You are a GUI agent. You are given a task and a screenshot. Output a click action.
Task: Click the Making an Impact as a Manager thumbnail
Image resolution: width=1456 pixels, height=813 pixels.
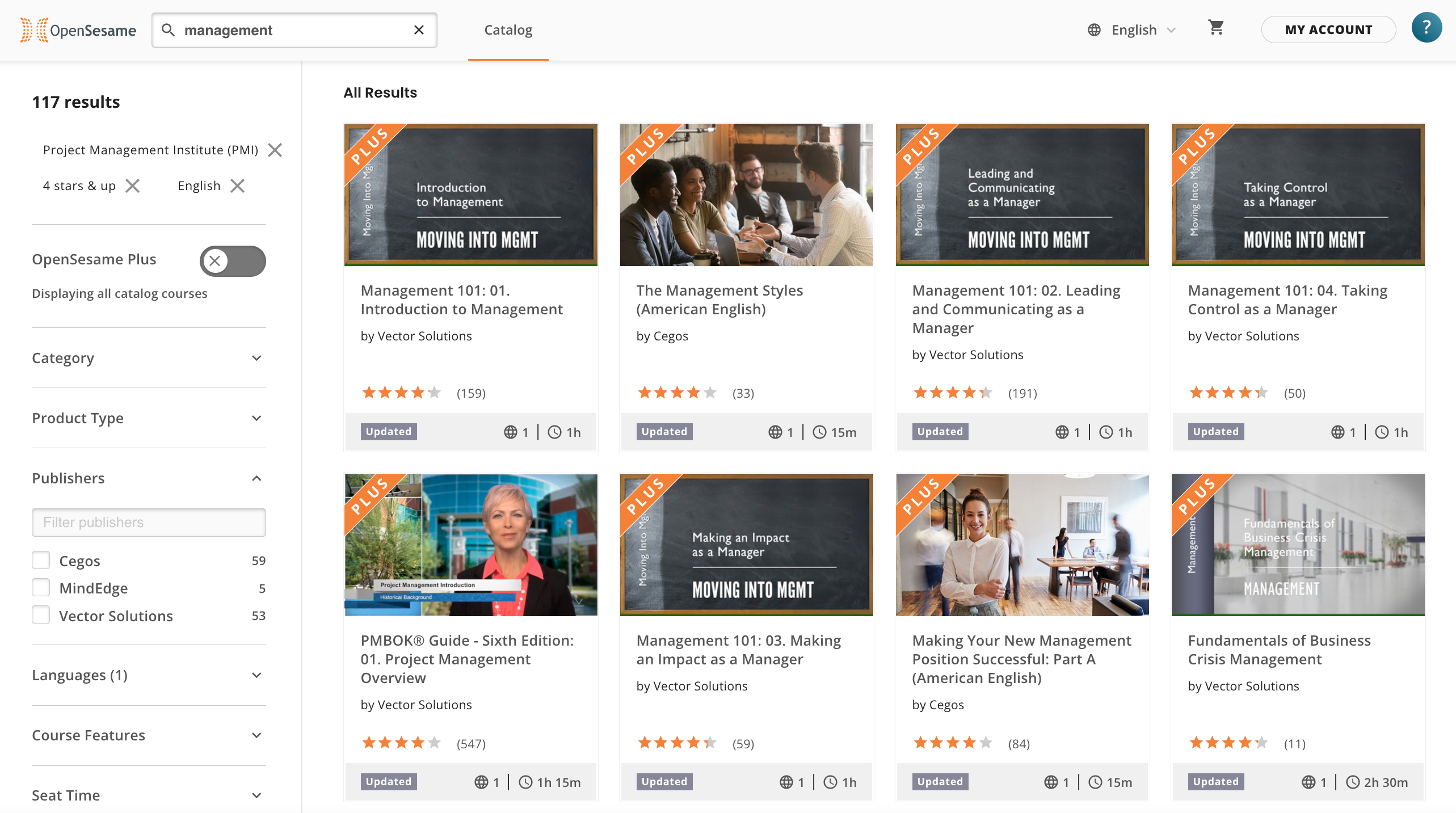point(746,545)
